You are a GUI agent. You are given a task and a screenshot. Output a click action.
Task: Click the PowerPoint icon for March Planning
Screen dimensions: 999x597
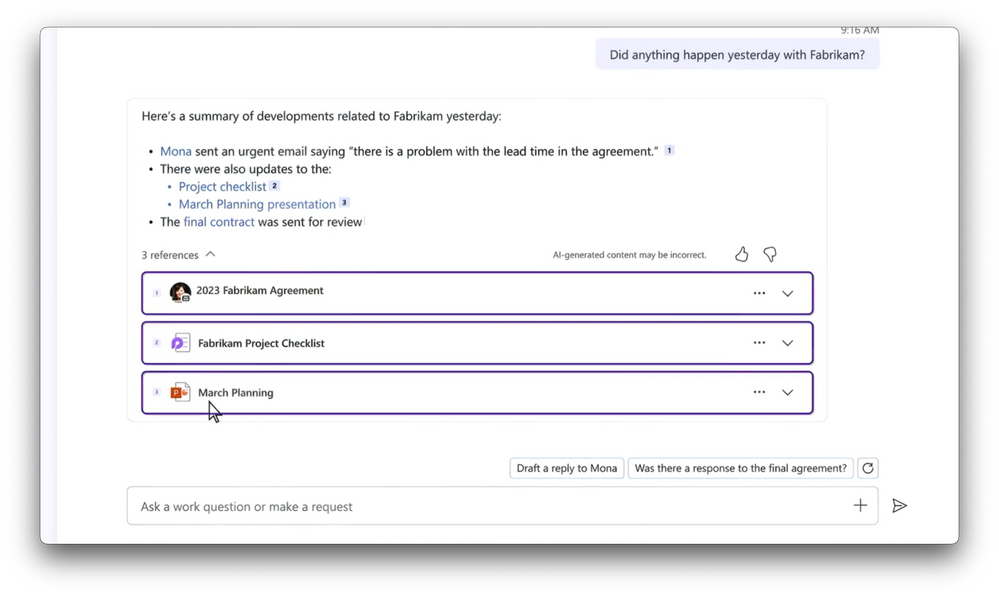click(x=180, y=393)
